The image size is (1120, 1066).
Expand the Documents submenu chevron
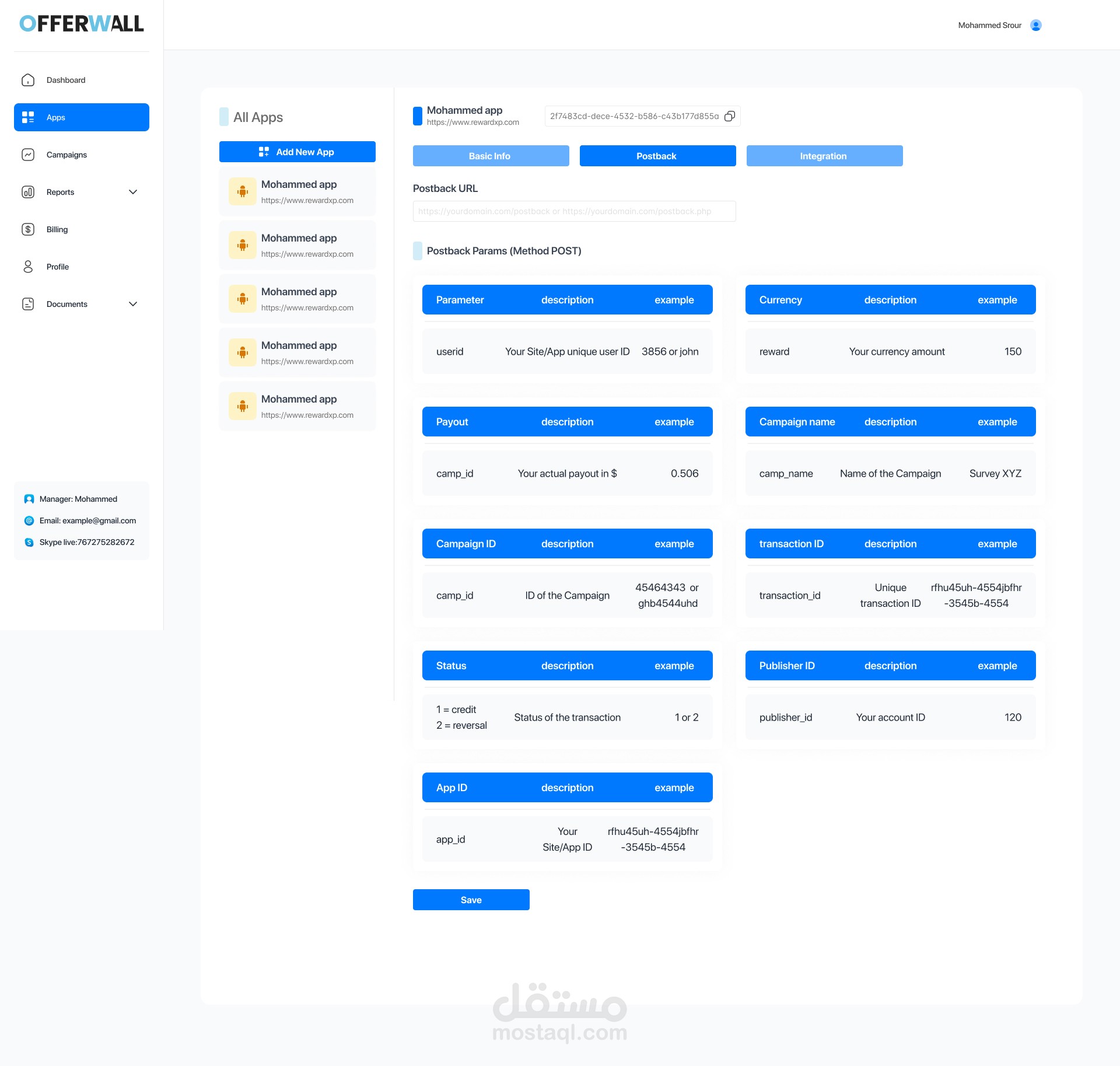133,304
